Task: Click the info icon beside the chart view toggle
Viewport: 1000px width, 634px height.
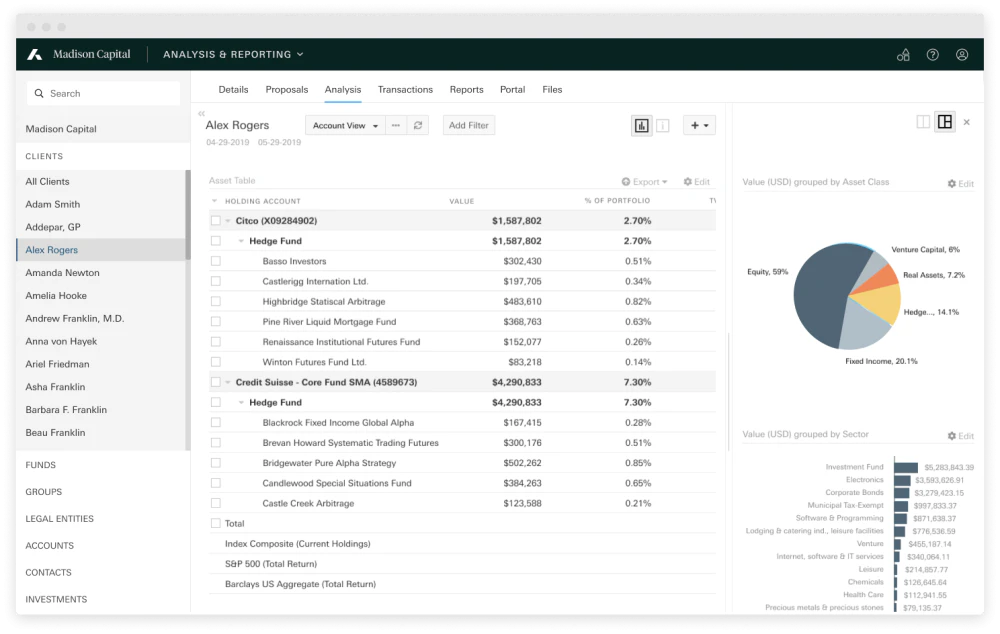Action: pos(663,124)
